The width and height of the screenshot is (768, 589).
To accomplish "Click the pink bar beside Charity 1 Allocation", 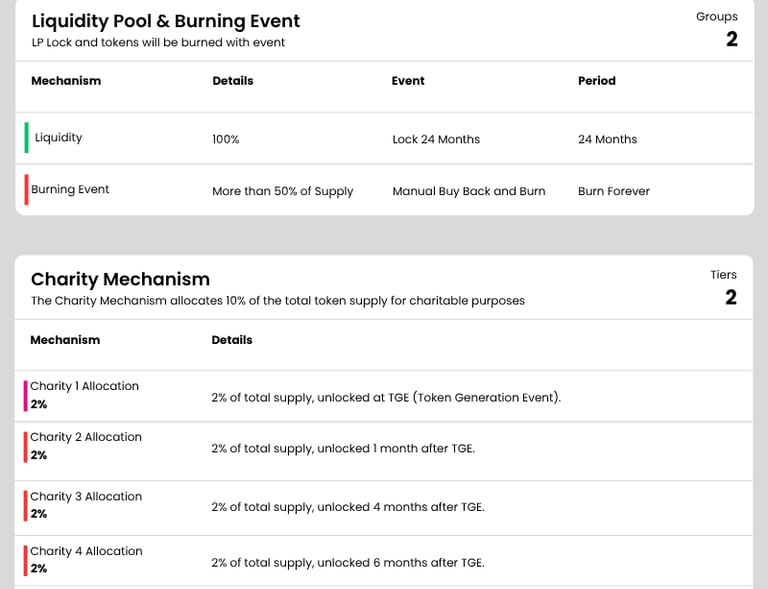I will pyautogui.click(x=26, y=395).
